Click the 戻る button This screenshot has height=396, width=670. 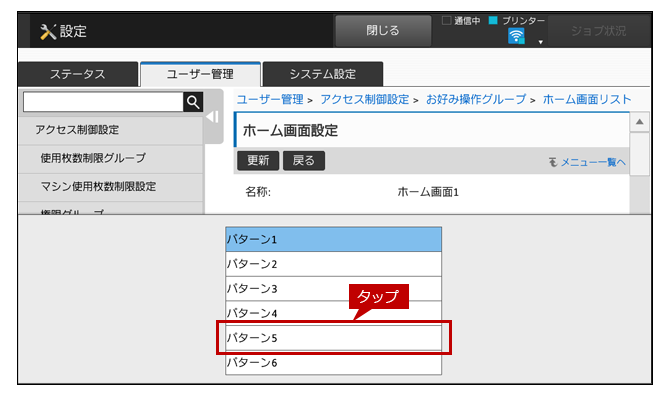(304, 161)
